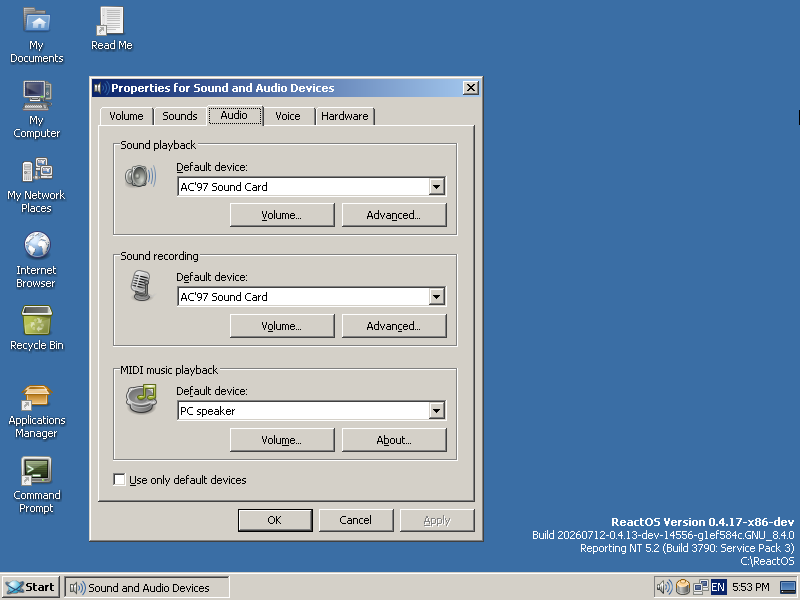Click the 5:53 PM taskbar clock
Image resolution: width=800 pixels, height=600 pixels.
751,587
